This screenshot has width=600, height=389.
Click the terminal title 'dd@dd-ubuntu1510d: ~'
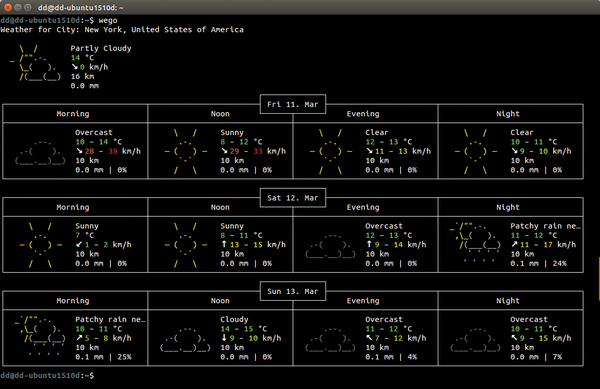(80, 8)
